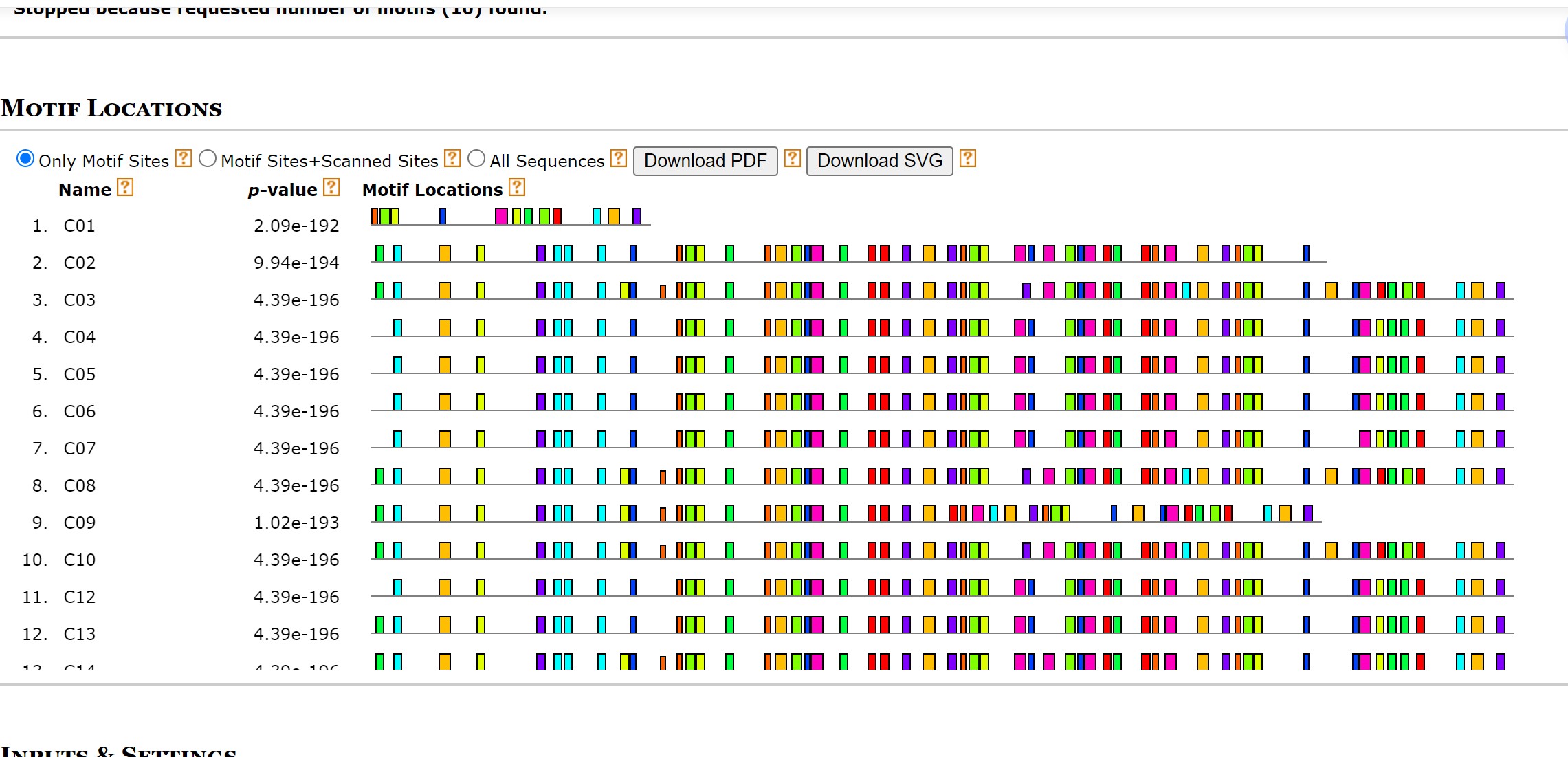Click first green motif block in C02 row
The height and width of the screenshot is (757, 1568).
pos(379,254)
